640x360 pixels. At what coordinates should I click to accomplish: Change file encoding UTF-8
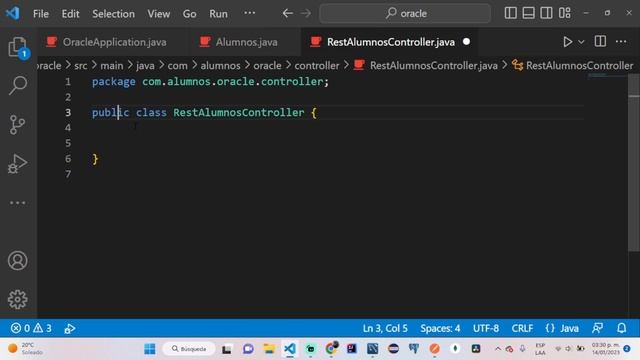click(x=486, y=329)
